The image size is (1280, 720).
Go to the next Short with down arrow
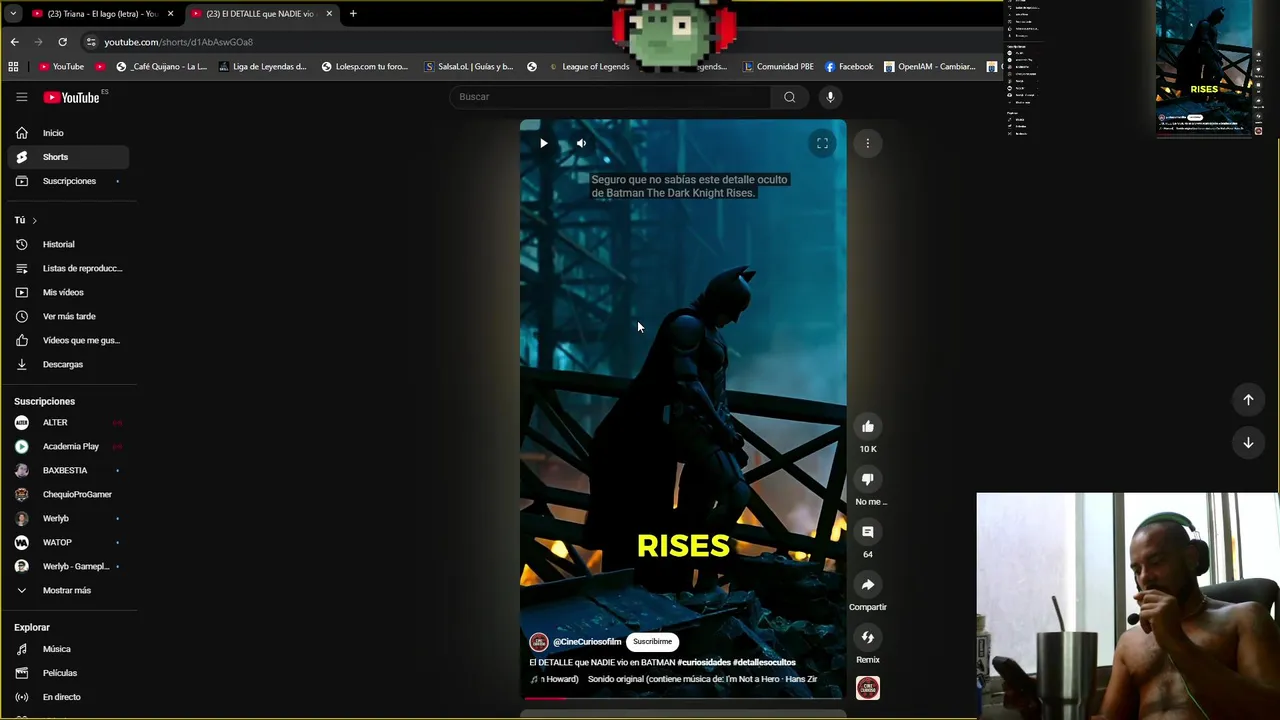pyautogui.click(x=1248, y=442)
